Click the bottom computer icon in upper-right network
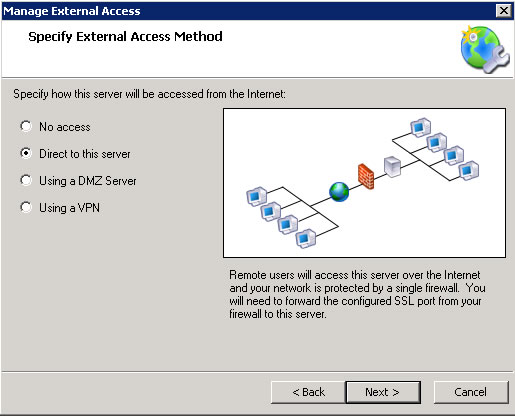Viewport: 515px width, 416px height. [x=469, y=170]
